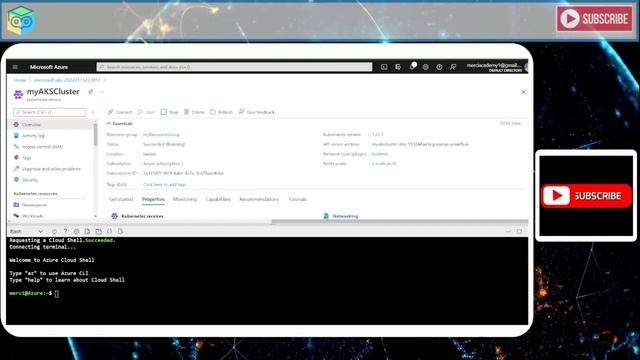Screen dimensions: 640x360
Task: Open the Azure portal hamburger menu
Action: point(15,67)
